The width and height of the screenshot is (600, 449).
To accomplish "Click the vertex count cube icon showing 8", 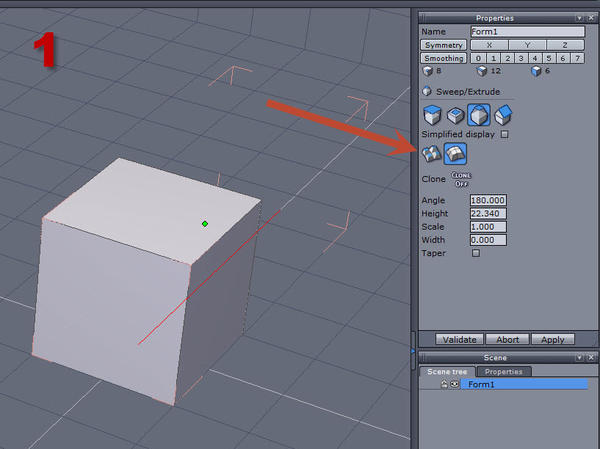I will click(x=427, y=71).
